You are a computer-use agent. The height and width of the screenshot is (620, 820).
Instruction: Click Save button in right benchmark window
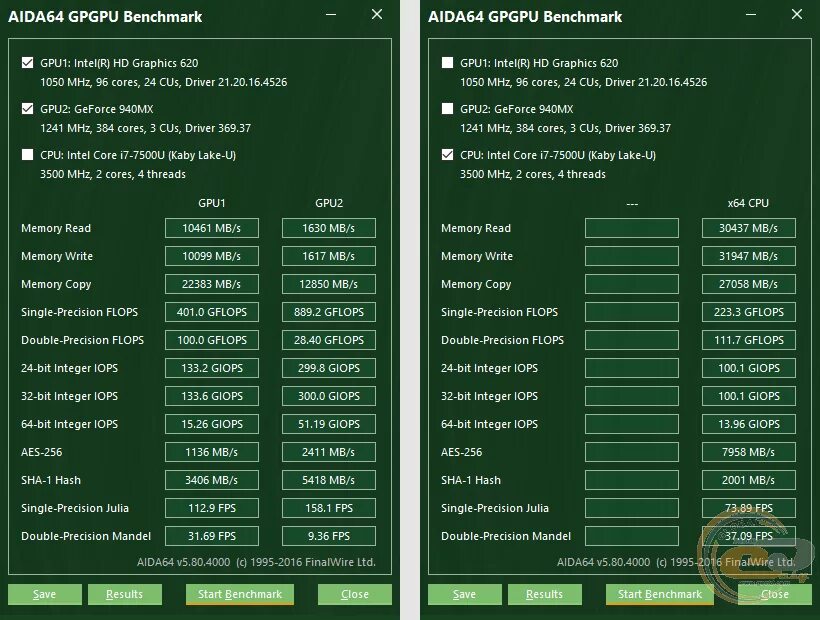click(x=464, y=594)
